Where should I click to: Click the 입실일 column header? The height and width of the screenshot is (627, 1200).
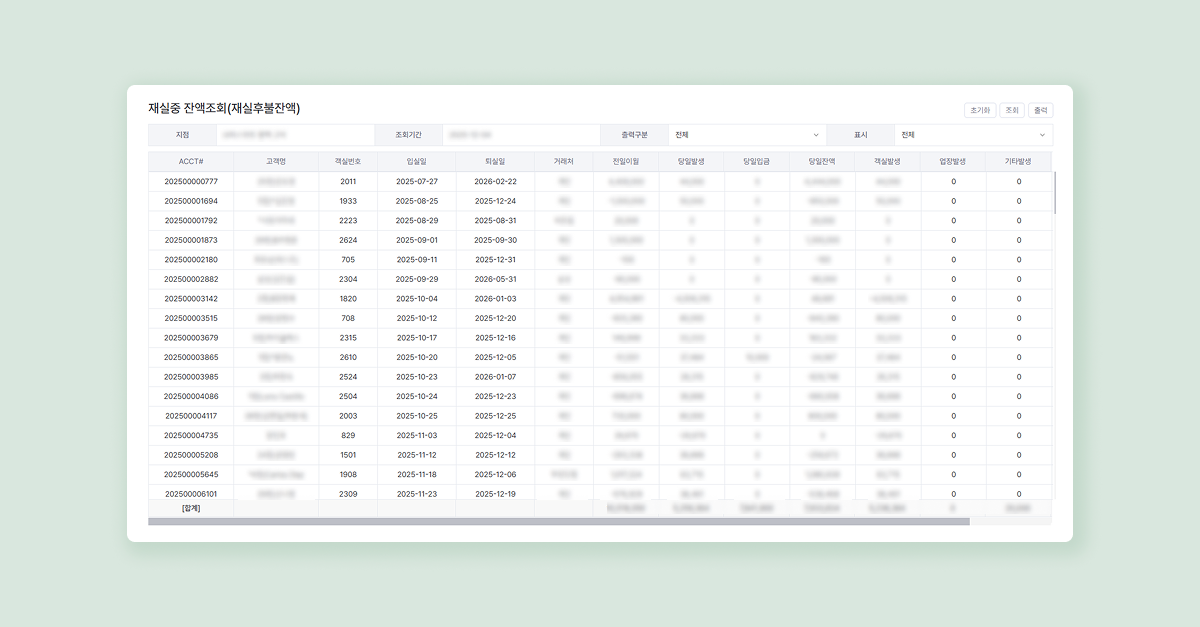417,162
